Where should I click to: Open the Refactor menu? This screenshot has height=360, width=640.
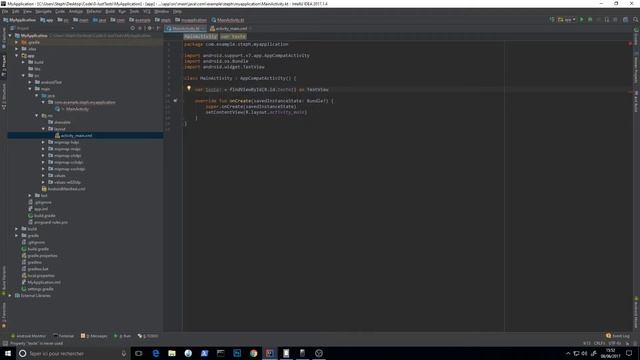(x=94, y=11)
